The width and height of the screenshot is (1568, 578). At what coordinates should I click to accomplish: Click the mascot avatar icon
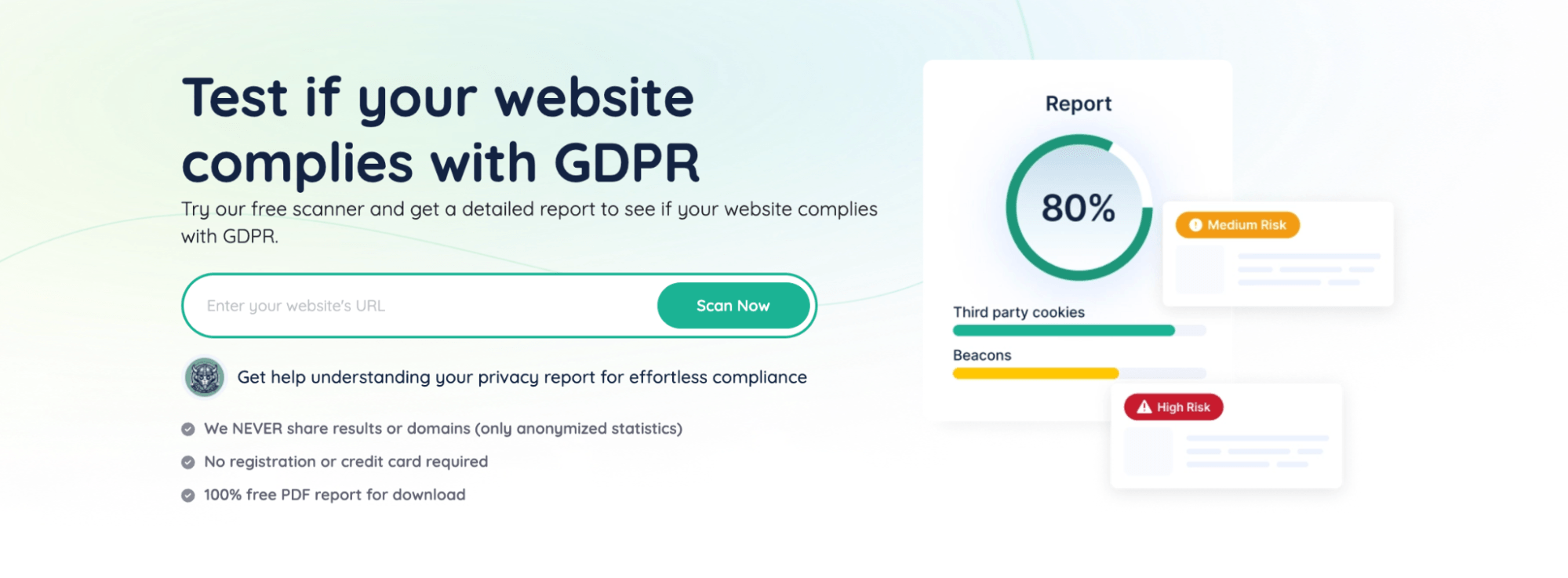205,377
